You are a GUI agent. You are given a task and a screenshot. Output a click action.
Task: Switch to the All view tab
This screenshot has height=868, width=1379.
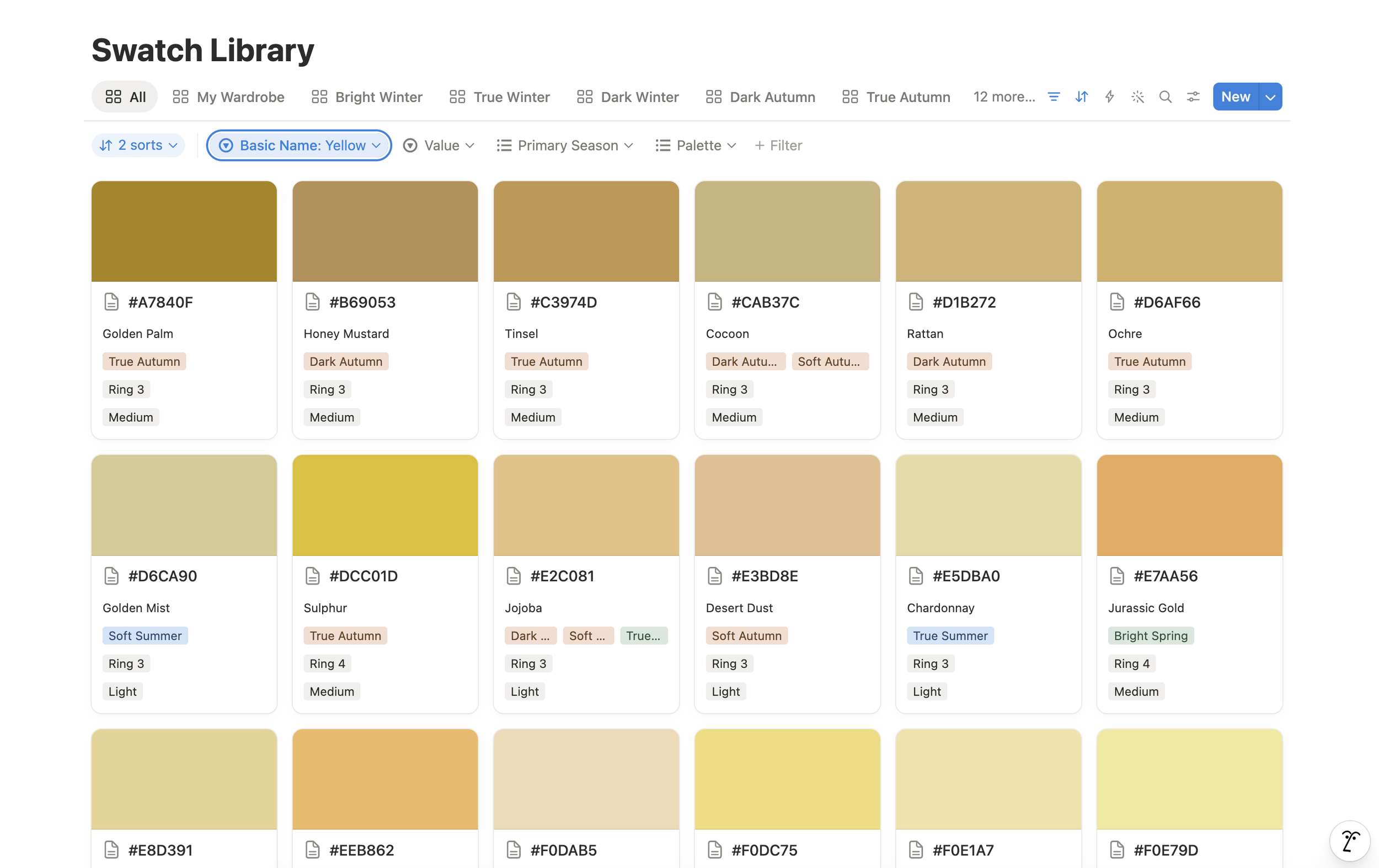125,97
